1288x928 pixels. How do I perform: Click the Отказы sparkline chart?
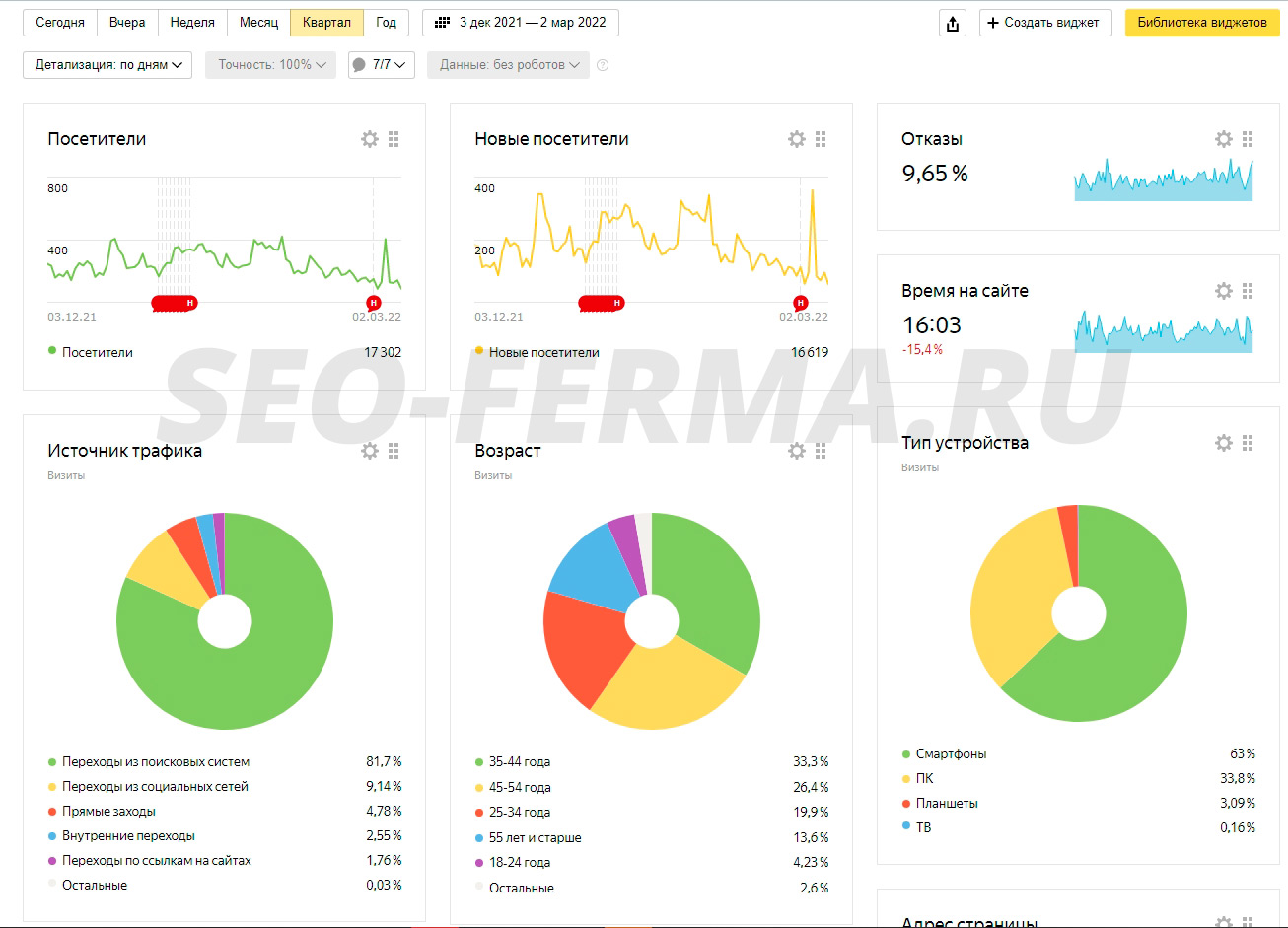(x=1164, y=179)
